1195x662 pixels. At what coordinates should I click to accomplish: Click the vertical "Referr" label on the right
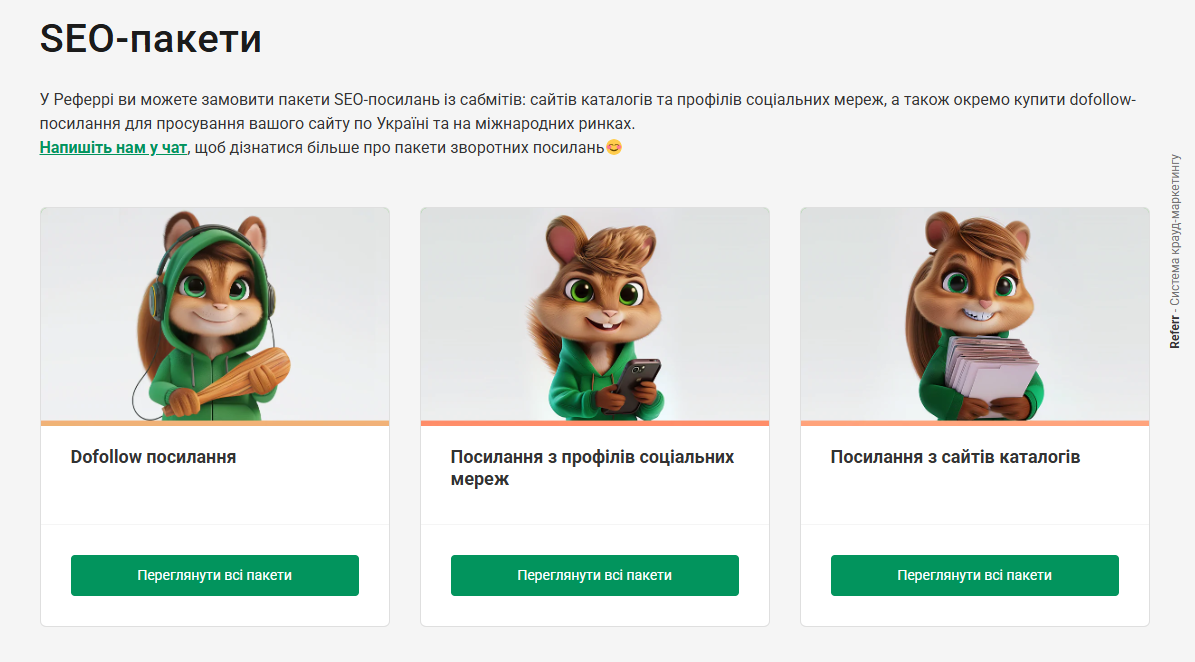[x=1175, y=330]
